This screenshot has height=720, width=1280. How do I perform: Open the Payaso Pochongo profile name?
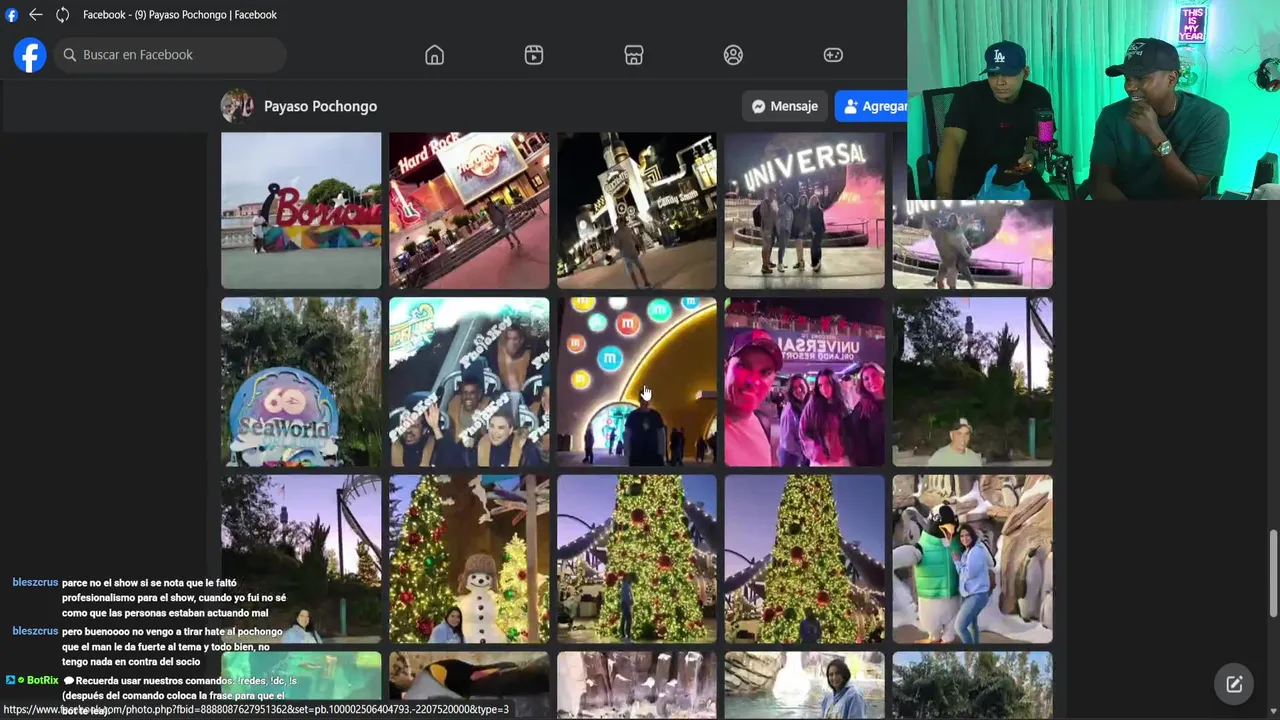320,106
